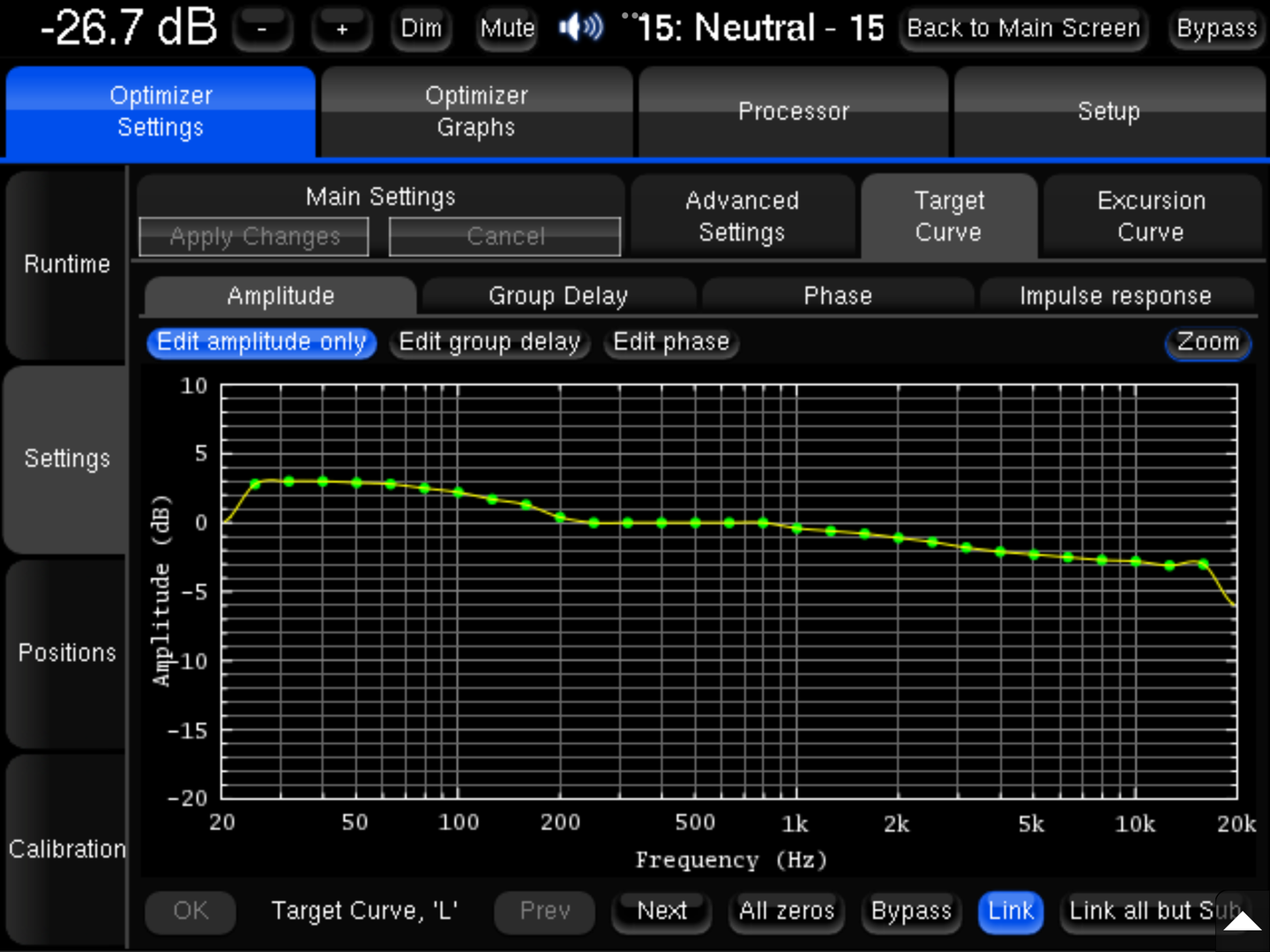Select the Settings side tab
1270x952 pixels.
pyautogui.click(x=67, y=459)
